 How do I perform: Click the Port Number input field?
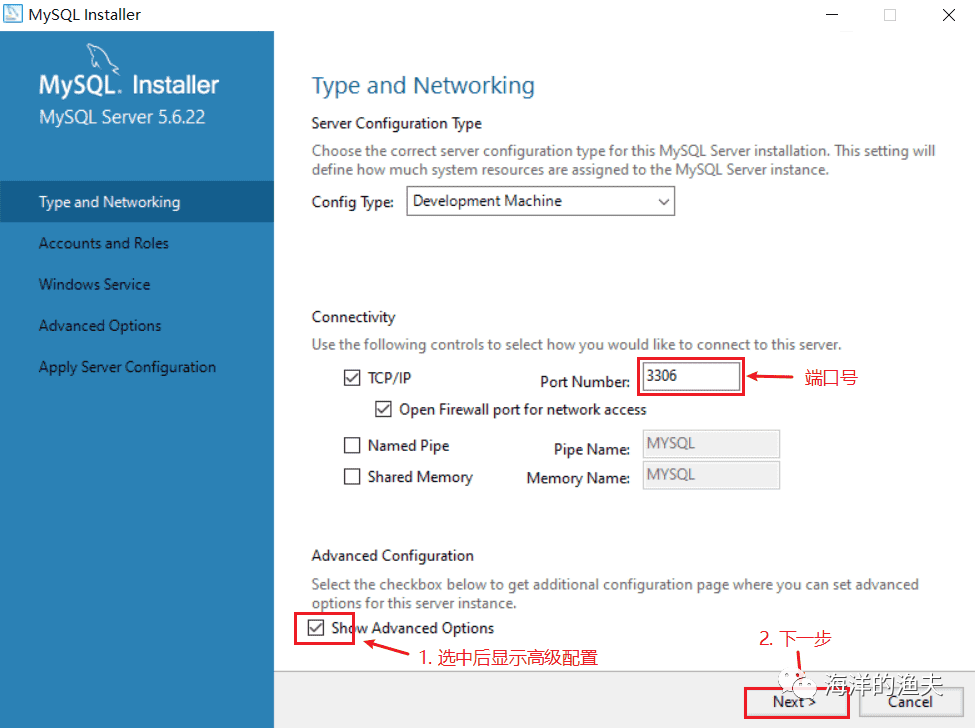click(x=691, y=377)
